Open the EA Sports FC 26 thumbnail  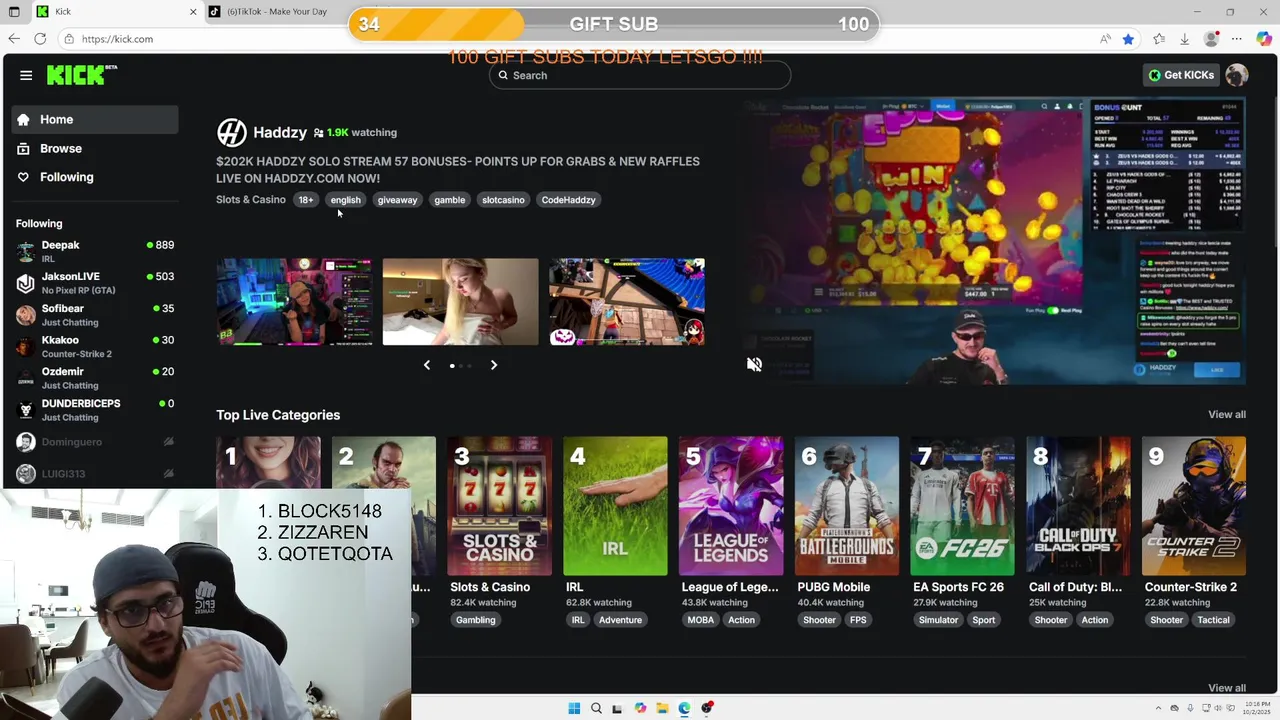tap(962, 506)
